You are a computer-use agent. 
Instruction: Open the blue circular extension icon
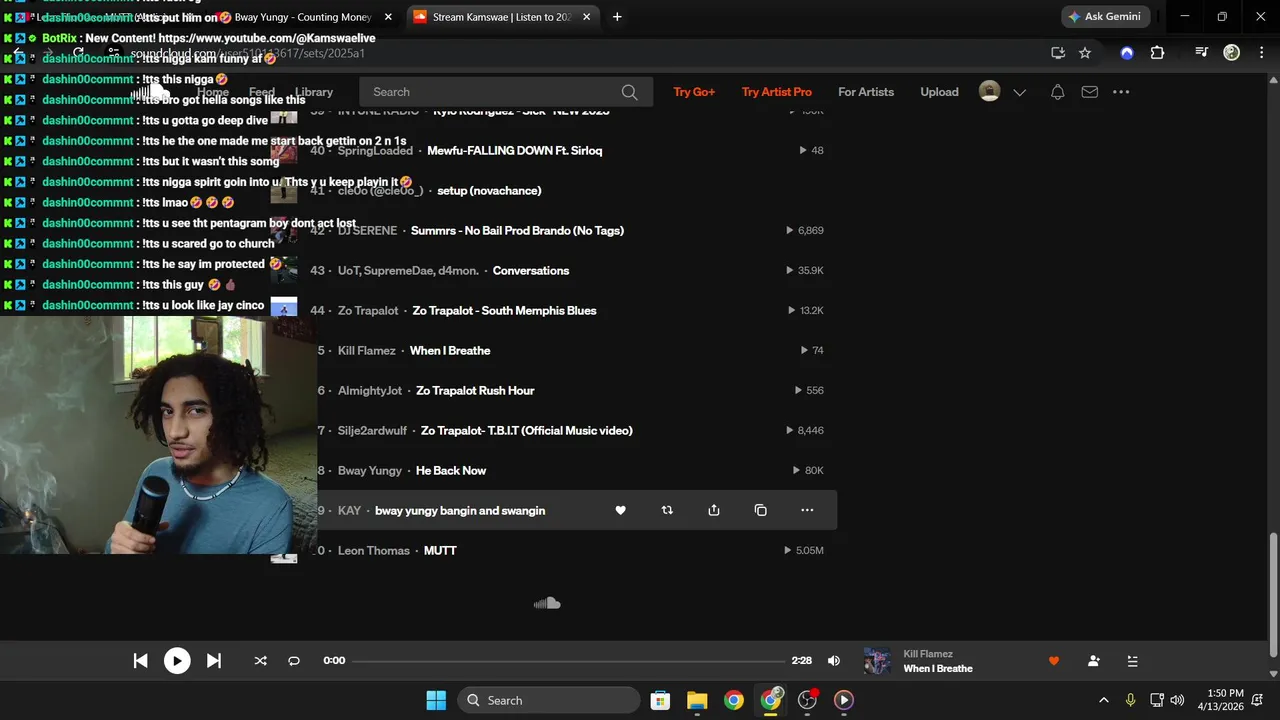coord(1127,53)
